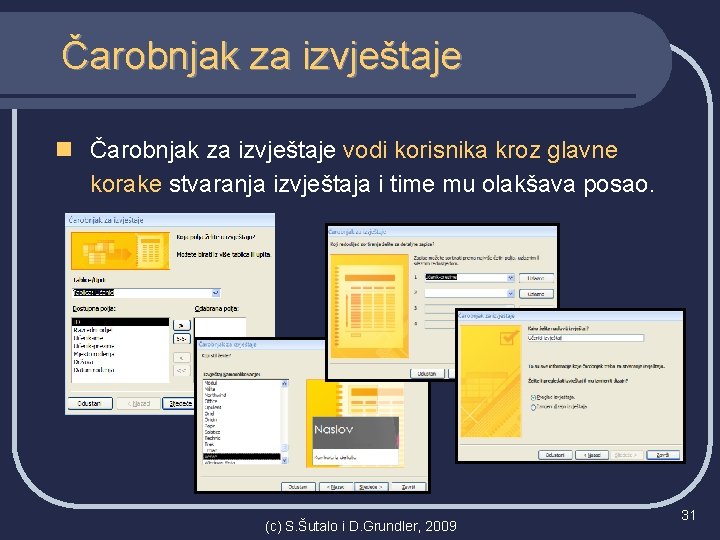This screenshot has height=540, width=720.
Task: Select the Pregled izvještaja radio button
Action: pos(533,397)
